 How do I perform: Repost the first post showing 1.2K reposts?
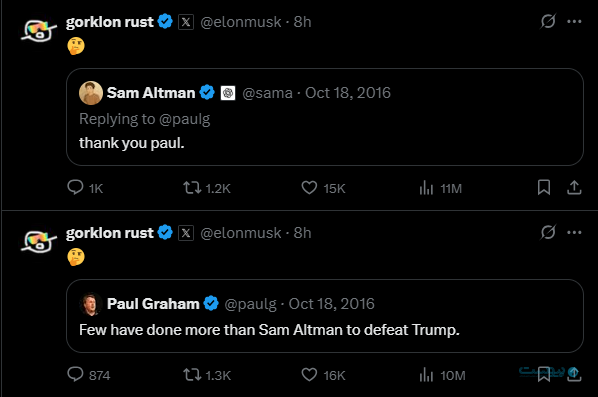pyautogui.click(x=192, y=188)
